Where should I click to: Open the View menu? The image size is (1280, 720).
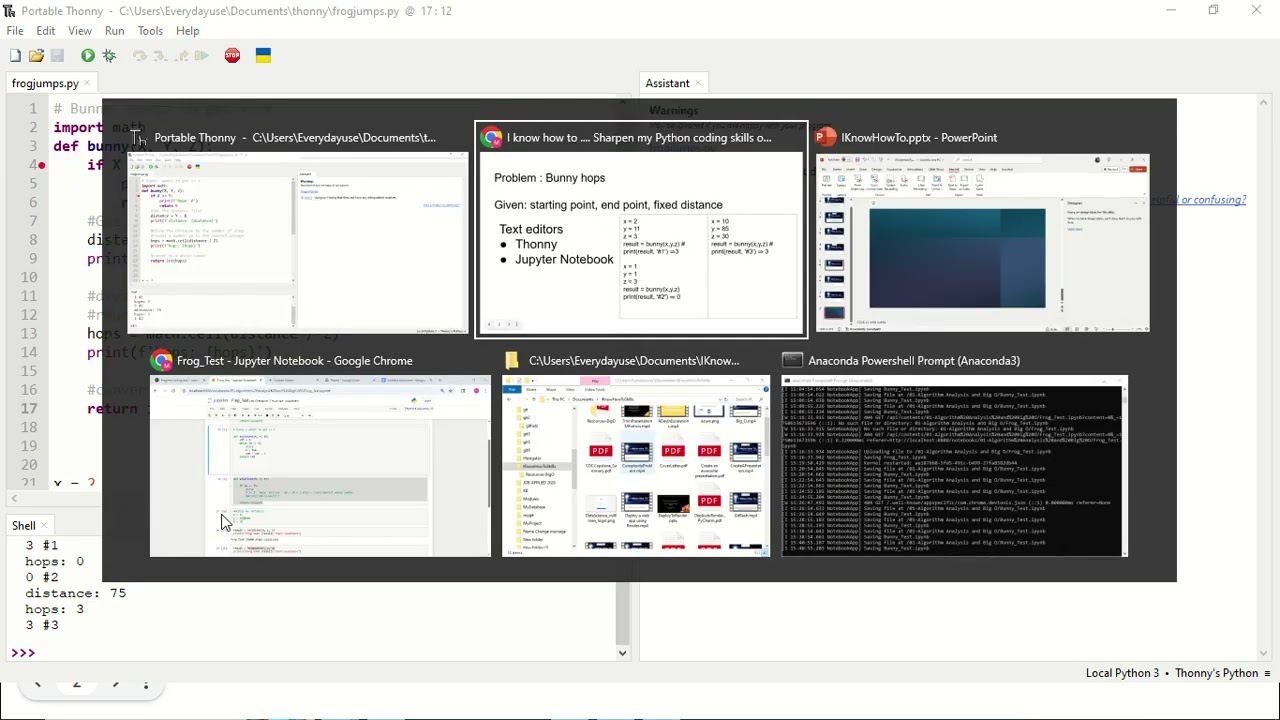click(x=80, y=31)
